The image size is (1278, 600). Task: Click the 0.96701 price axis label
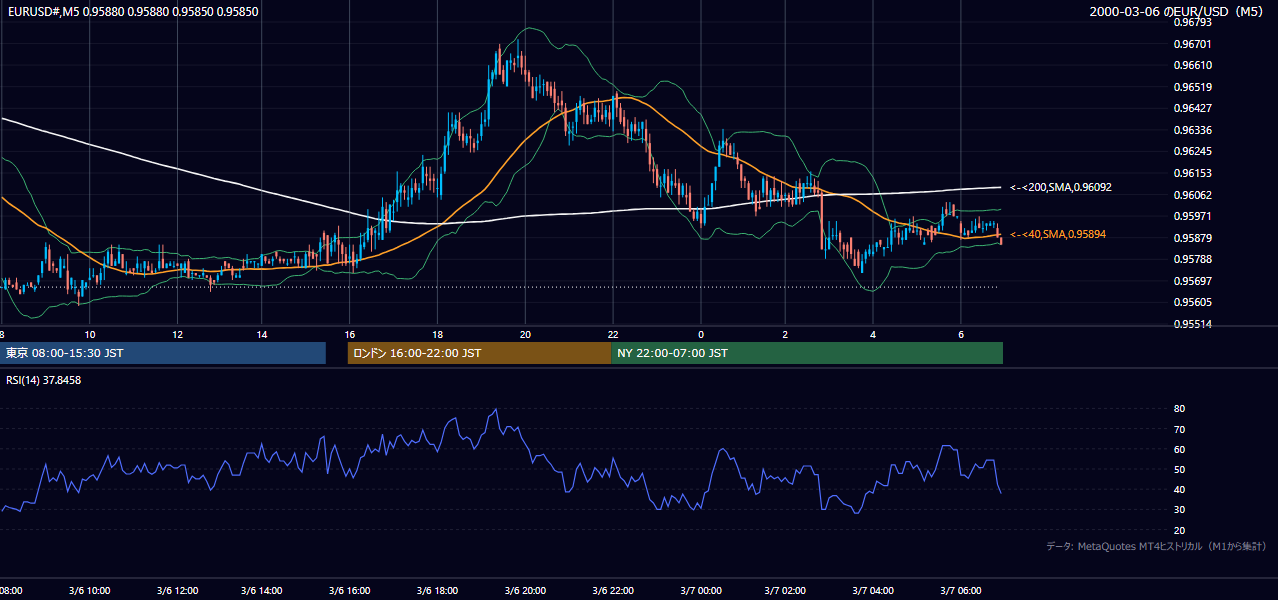(x=1191, y=44)
